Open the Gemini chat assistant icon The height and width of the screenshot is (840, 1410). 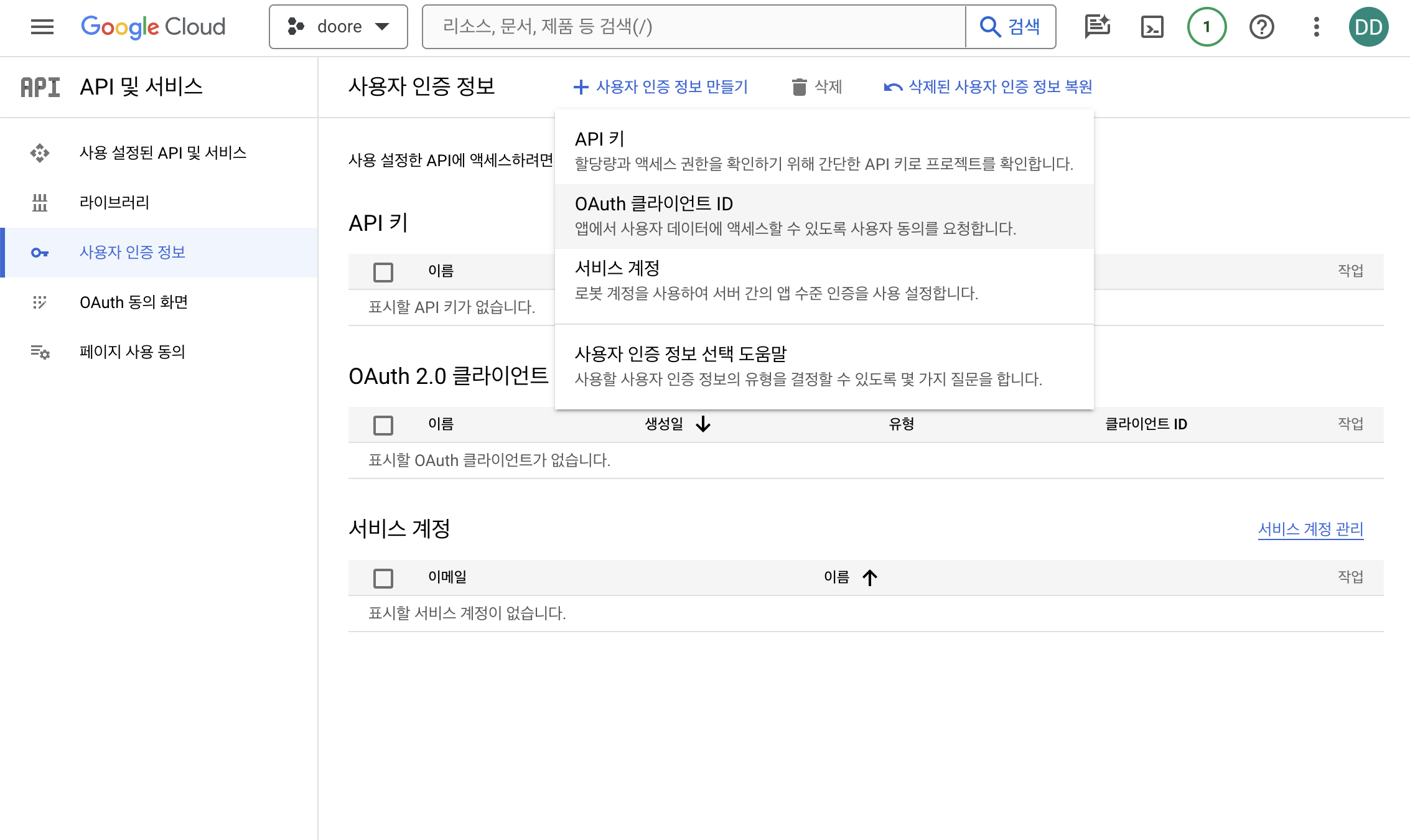1097,27
